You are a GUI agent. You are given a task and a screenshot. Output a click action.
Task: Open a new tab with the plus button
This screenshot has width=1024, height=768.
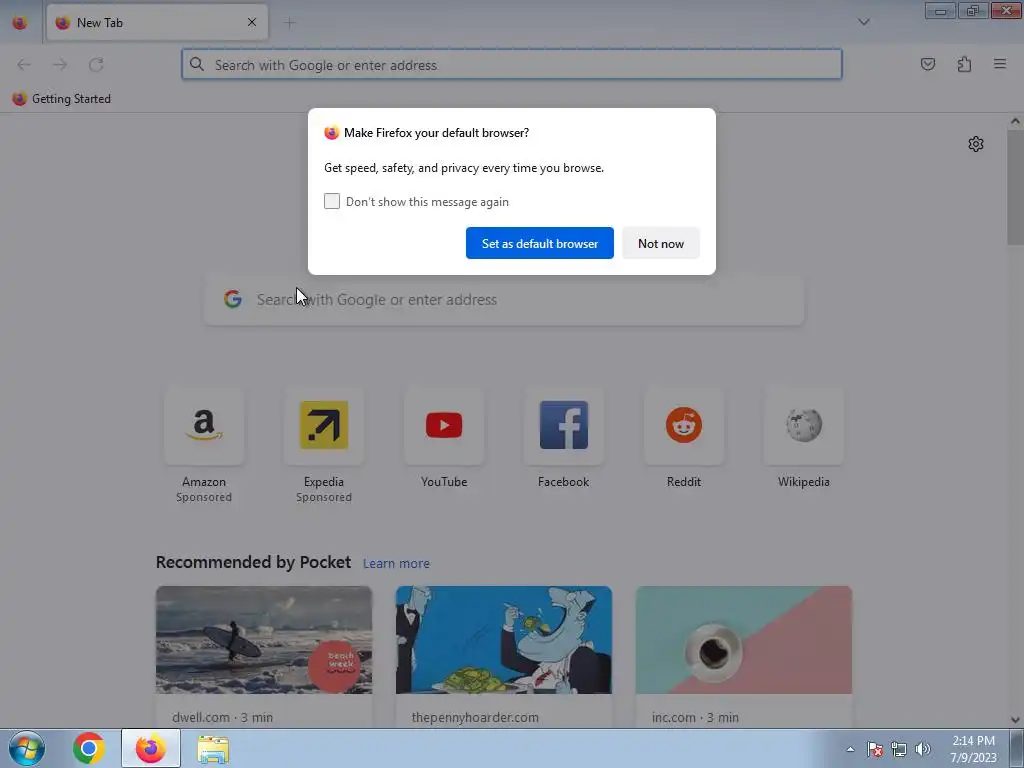click(x=289, y=23)
